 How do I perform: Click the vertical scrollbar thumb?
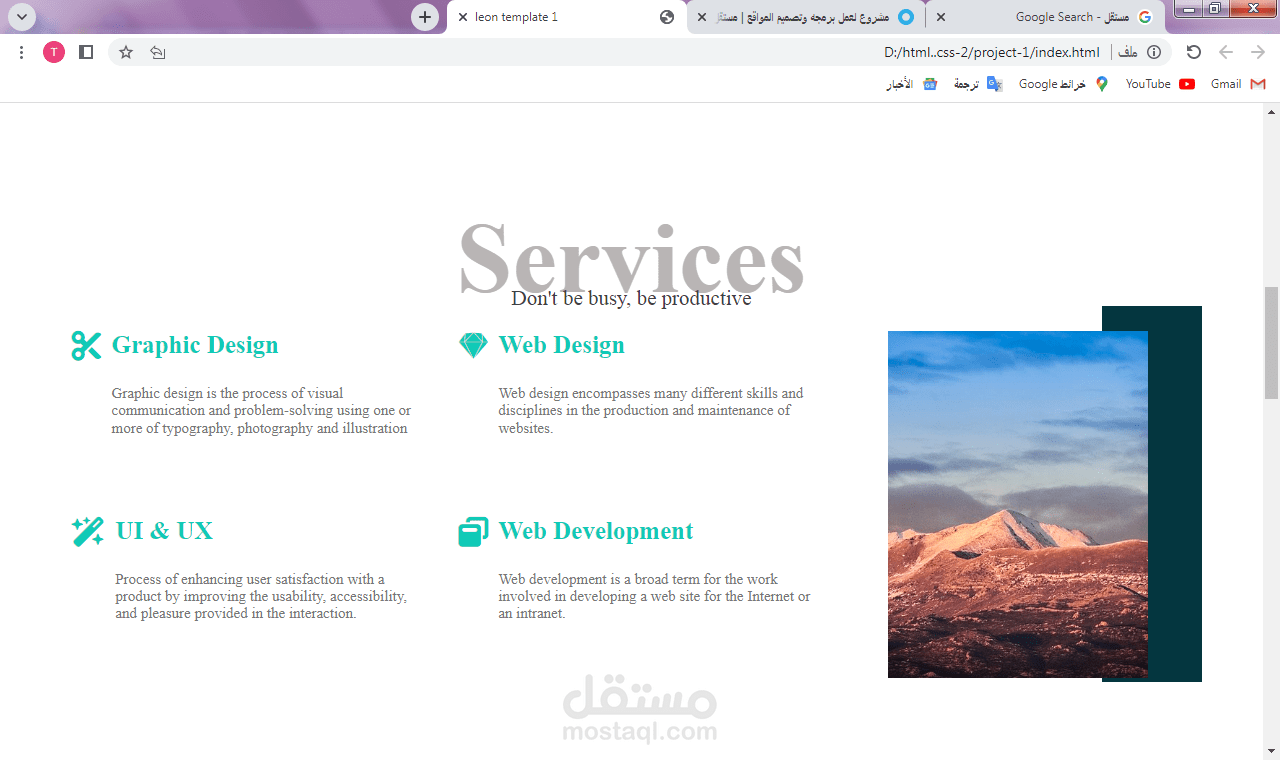1272,342
